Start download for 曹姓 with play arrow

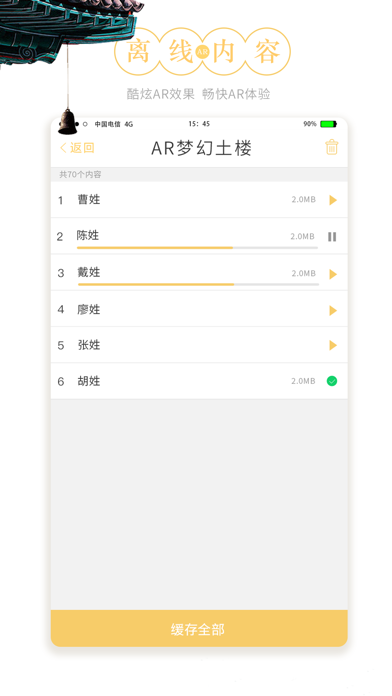[x=333, y=200]
